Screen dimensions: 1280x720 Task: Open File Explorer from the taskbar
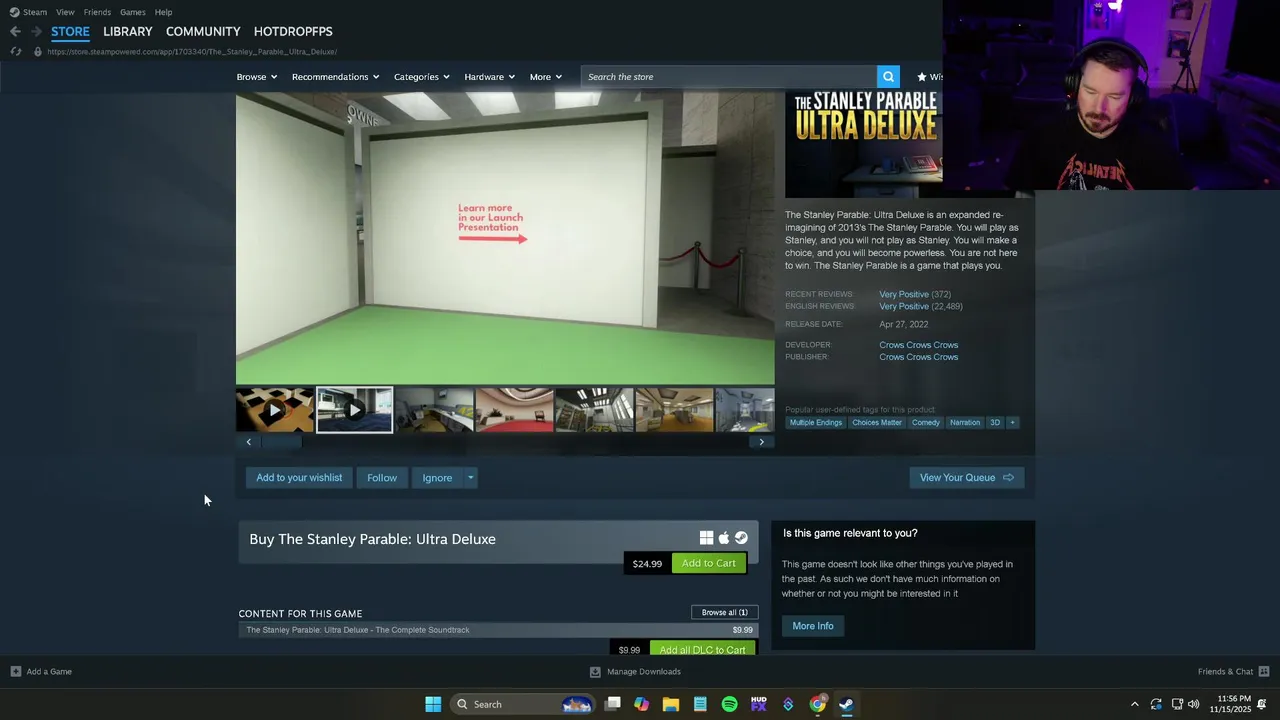click(x=671, y=704)
